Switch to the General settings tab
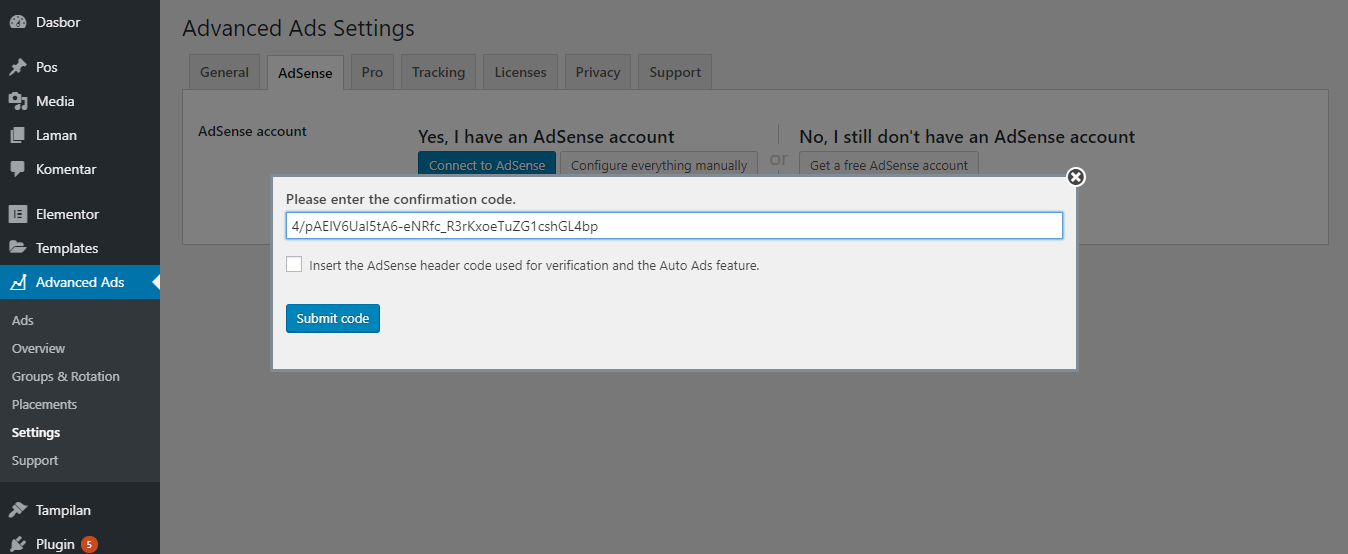1348x554 pixels. (x=224, y=72)
